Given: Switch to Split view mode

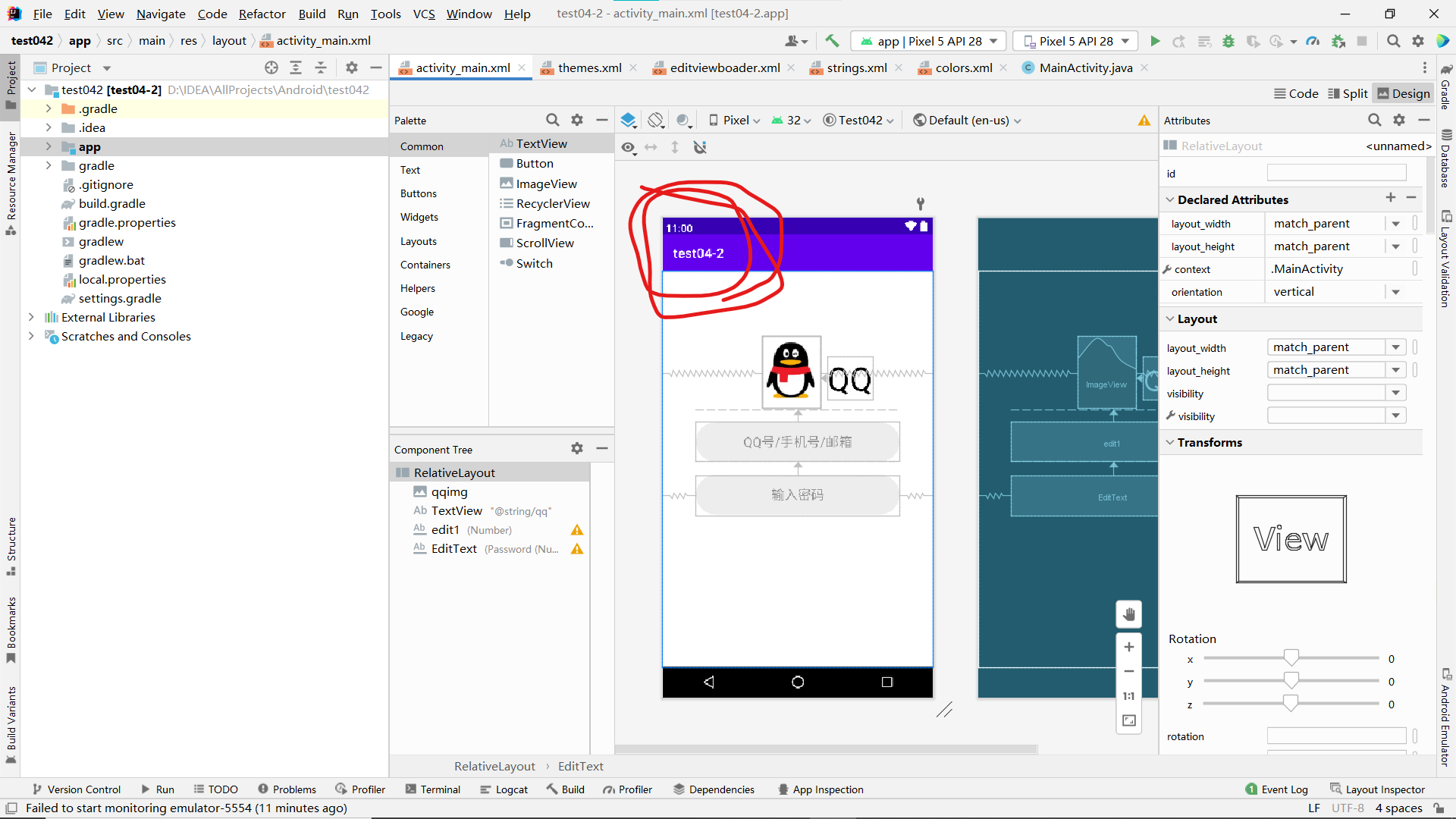Looking at the screenshot, I should [x=1348, y=93].
